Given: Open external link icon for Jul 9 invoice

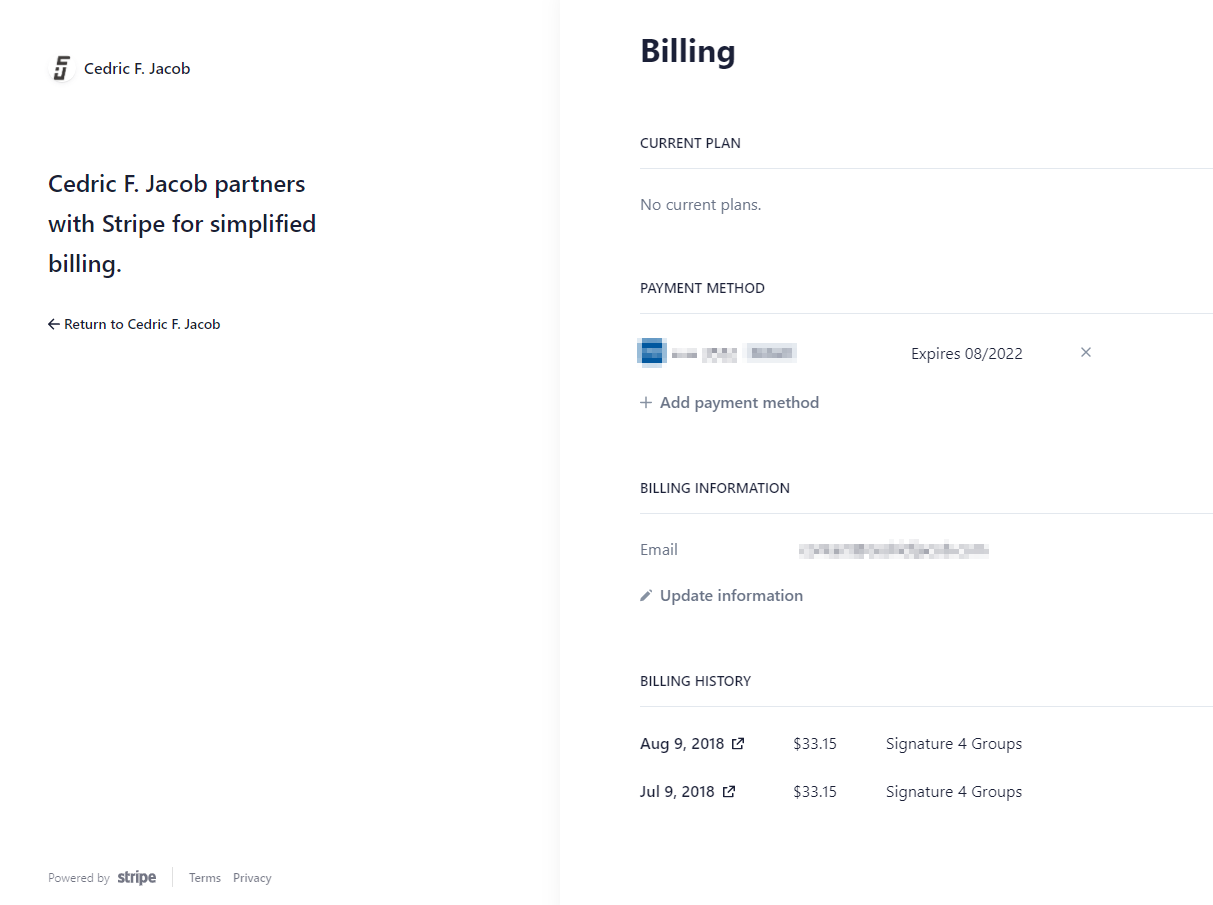Looking at the screenshot, I should [x=729, y=792].
